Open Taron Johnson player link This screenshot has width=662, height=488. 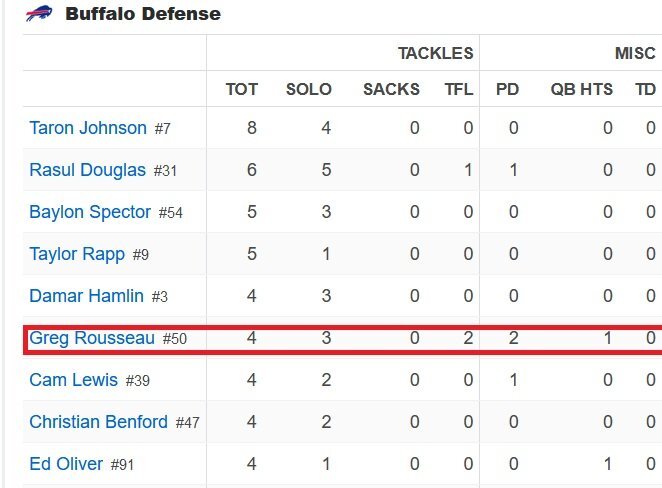click(88, 128)
